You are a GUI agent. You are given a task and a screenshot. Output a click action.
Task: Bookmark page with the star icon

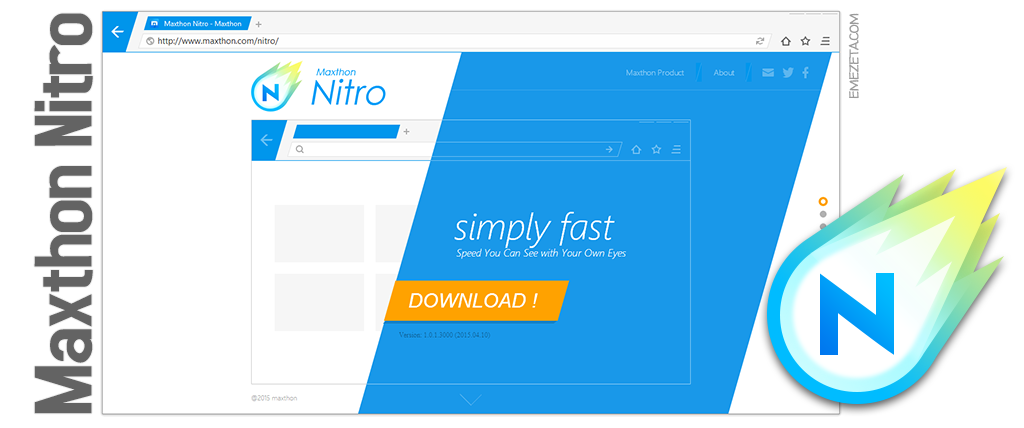pos(805,41)
